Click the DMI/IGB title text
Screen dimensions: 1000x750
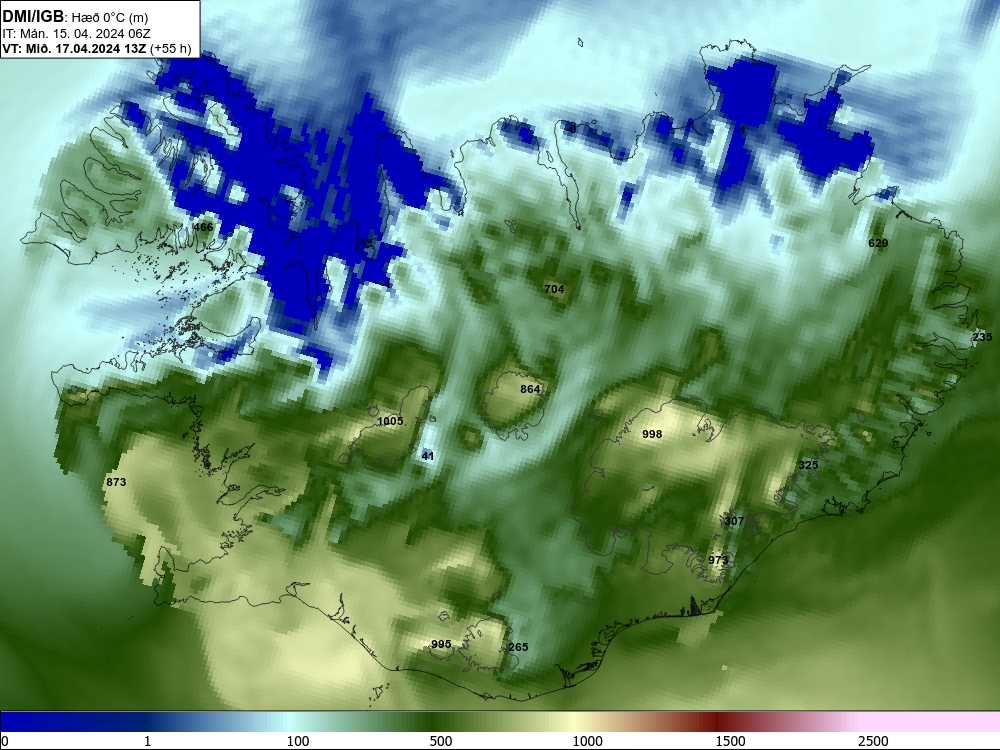click(33, 17)
